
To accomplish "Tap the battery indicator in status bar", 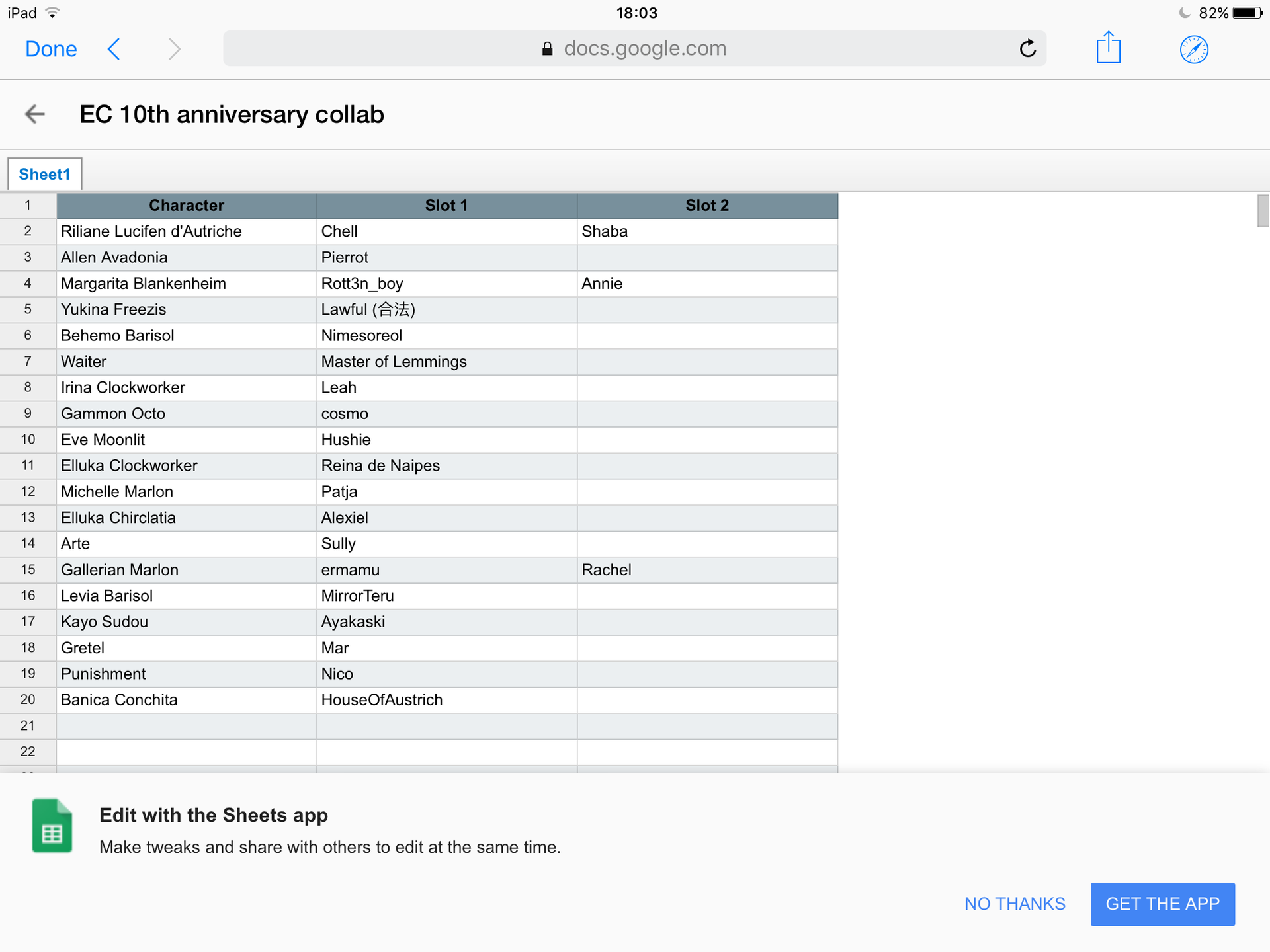I will tap(1248, 13).
